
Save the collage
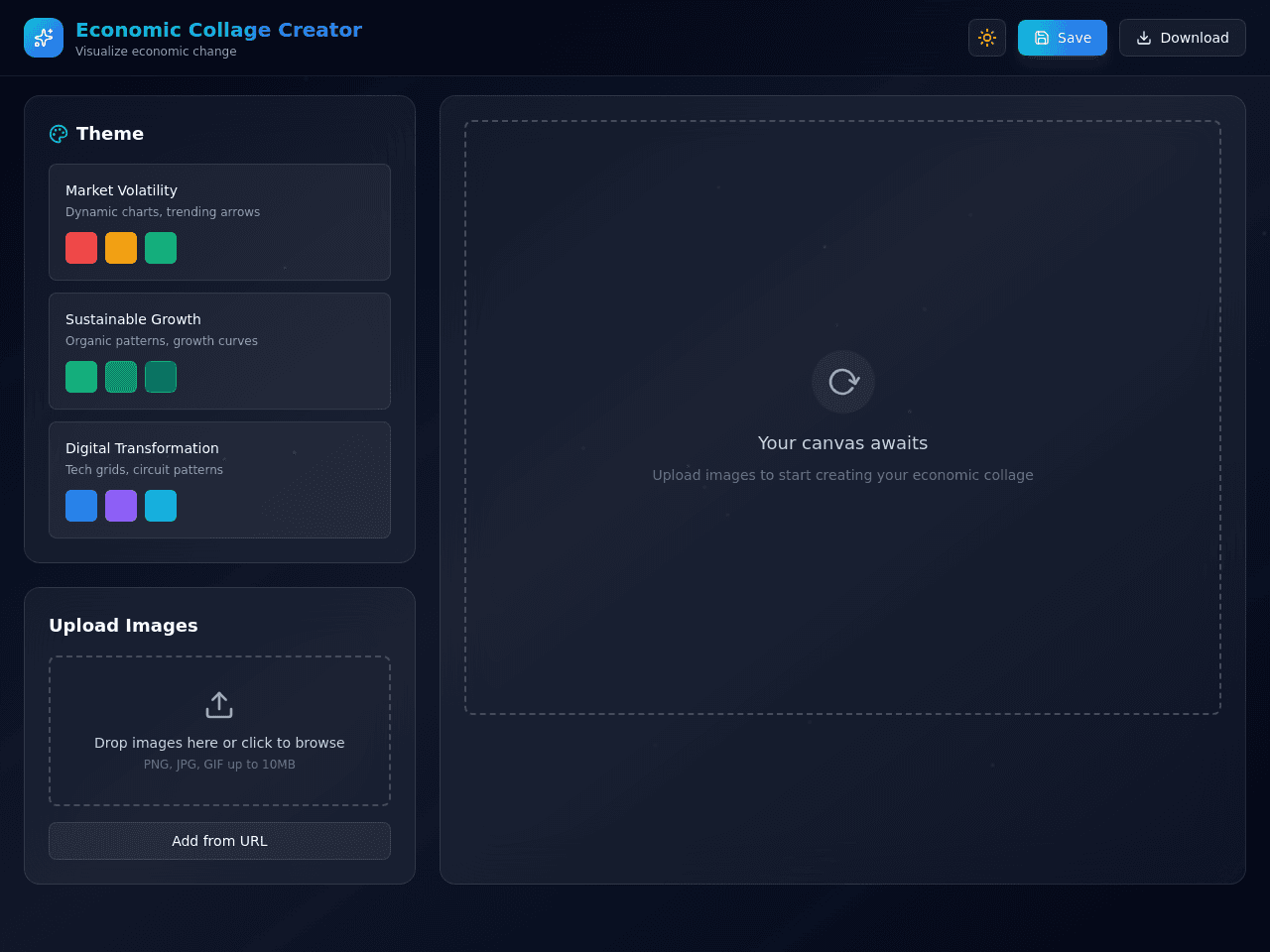pos(1063,38)
